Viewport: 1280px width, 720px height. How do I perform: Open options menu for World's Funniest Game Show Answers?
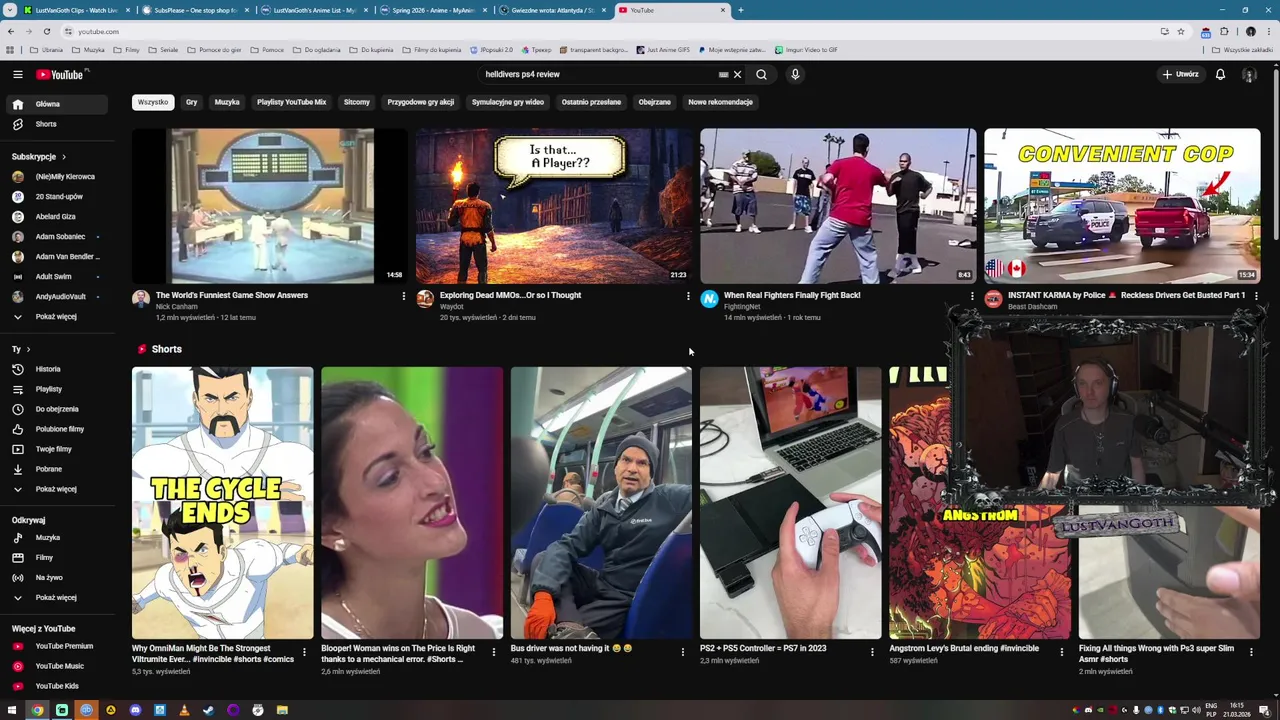click(x=403, y=296)
